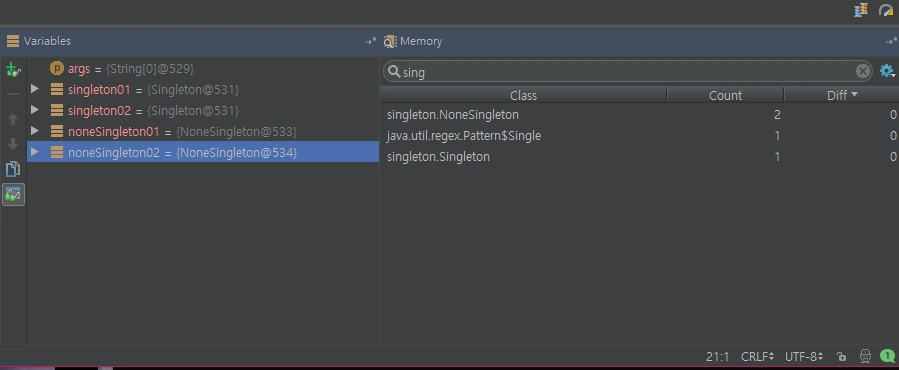The width and height of the screenshot is (899, 370).
Task: Hide the Variables panel with its arrow
Action: click(370, 41)
